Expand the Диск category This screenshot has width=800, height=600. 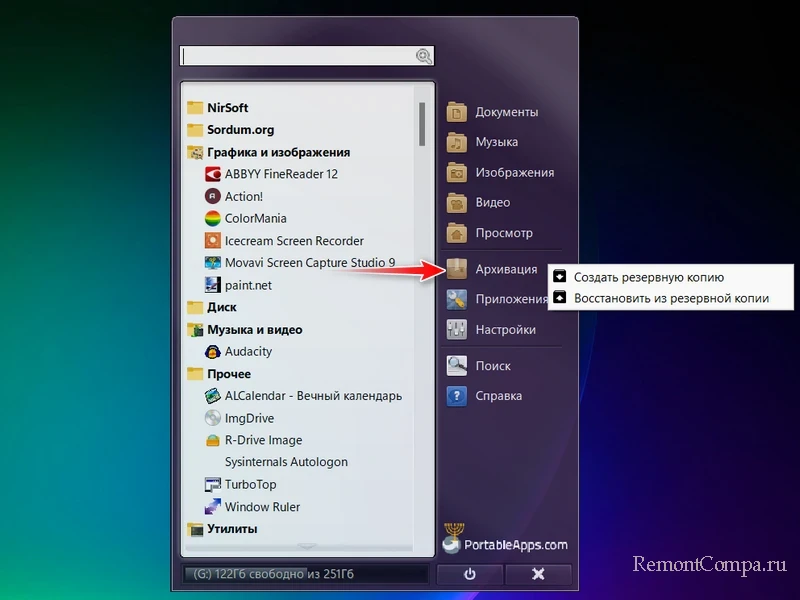221,307
